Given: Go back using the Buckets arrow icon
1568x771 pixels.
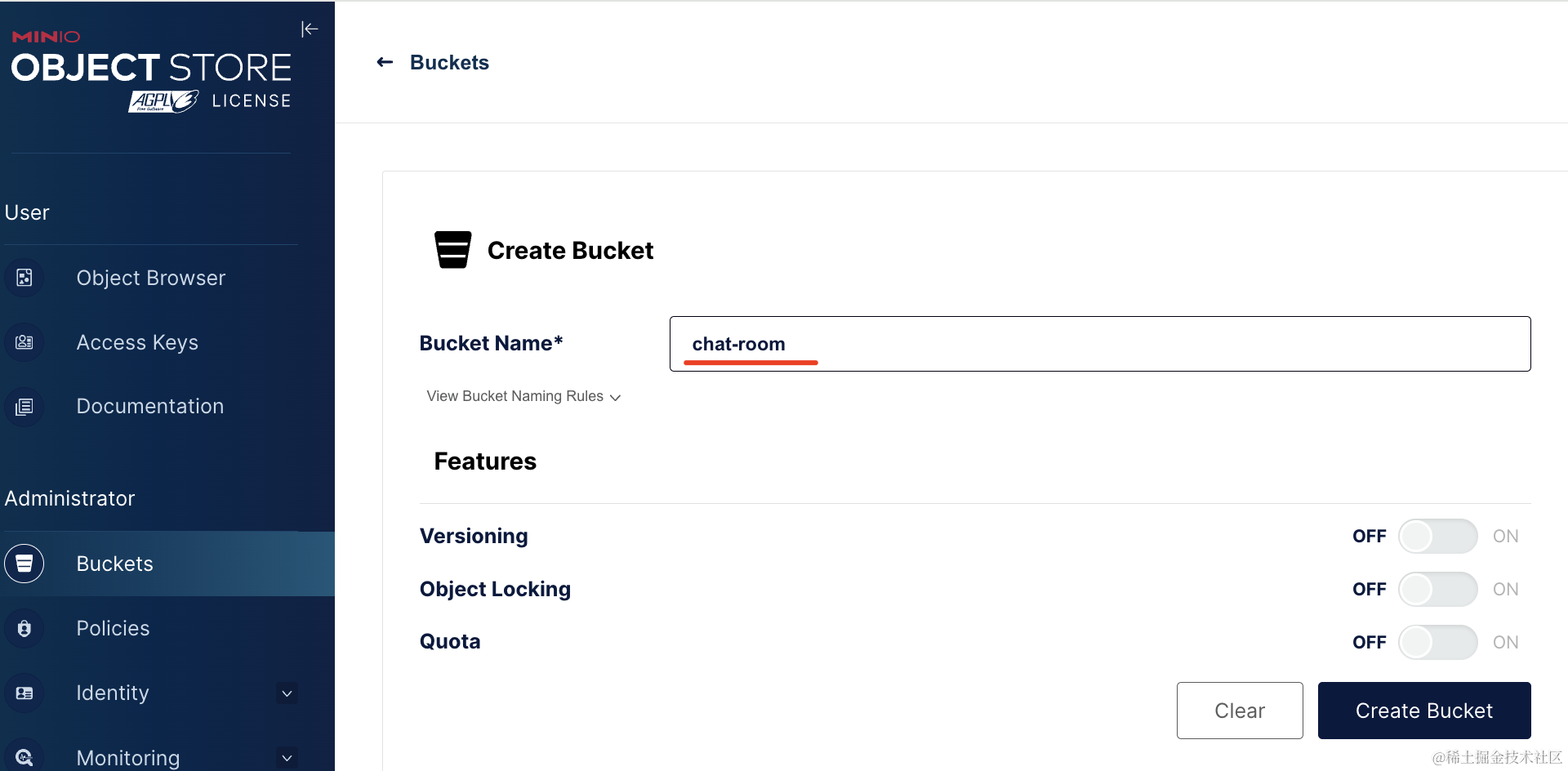Looking at the screenshot, I should pyautogui.click(x=385, y=62).
